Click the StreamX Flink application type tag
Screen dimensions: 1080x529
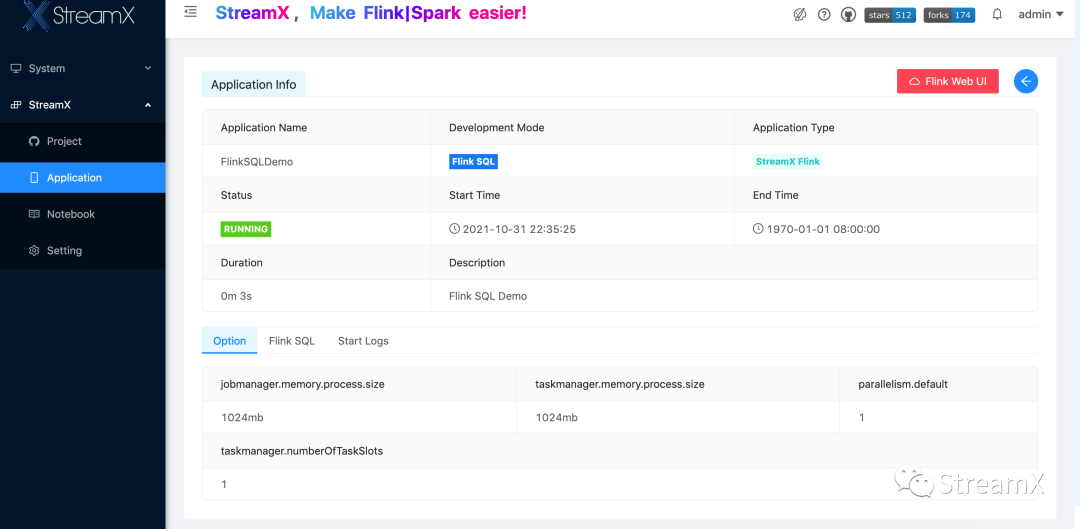point(788,162)
